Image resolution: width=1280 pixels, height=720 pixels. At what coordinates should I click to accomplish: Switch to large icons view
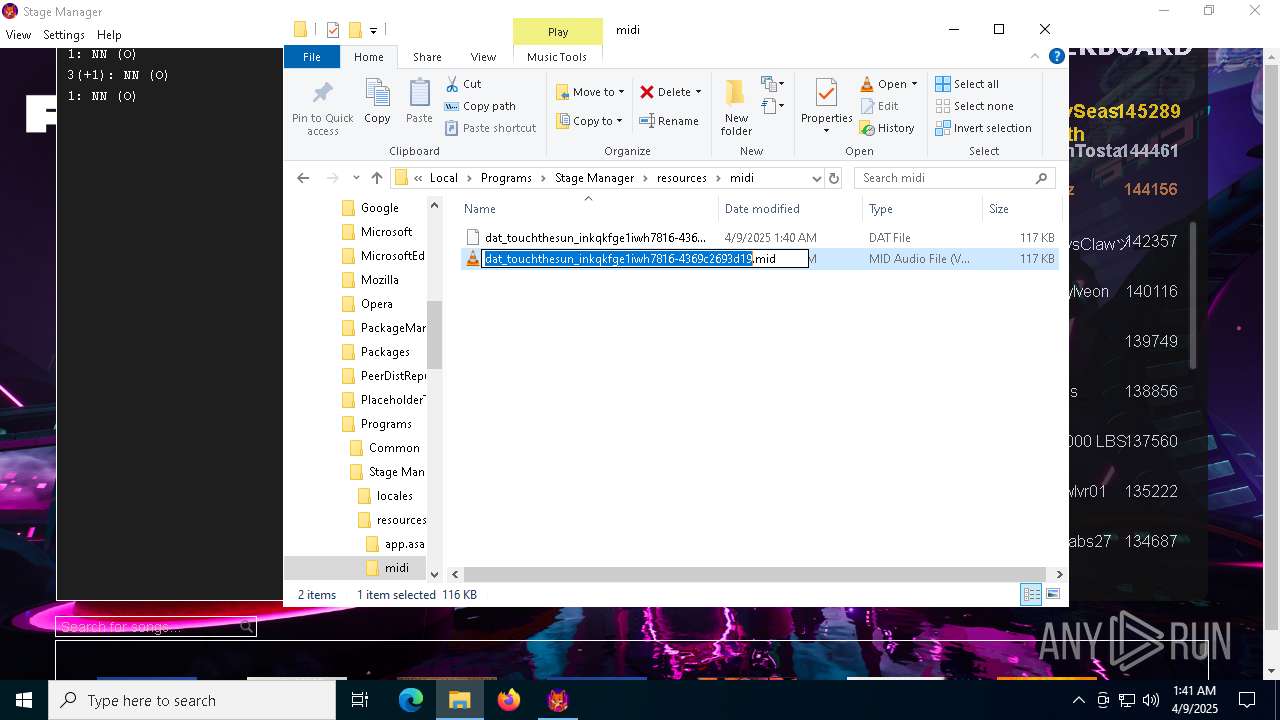(x=1052, y=595)
